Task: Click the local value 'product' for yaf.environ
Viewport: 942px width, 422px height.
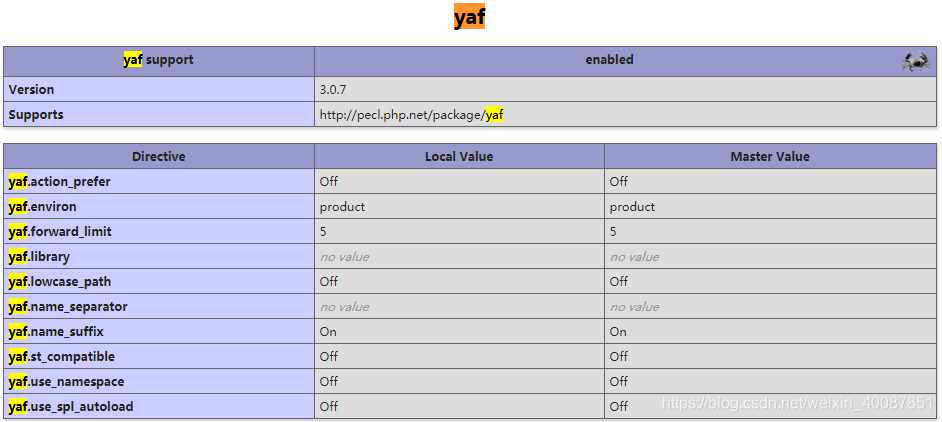Action: pyautogui.click(x=342, y=207)
